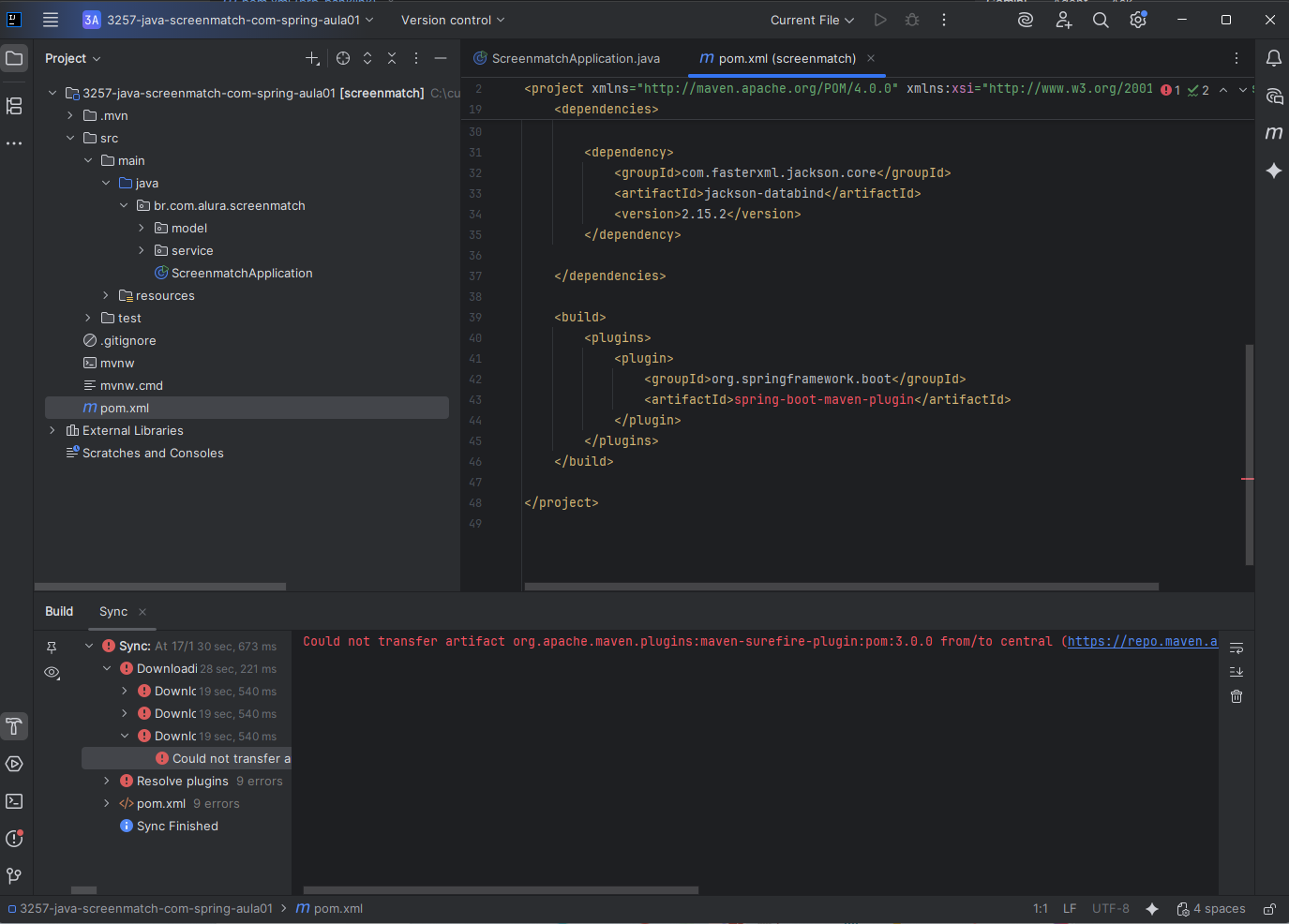Select .gitignore in the project tree
This screenshot has height=924, width=1289.
128,340
